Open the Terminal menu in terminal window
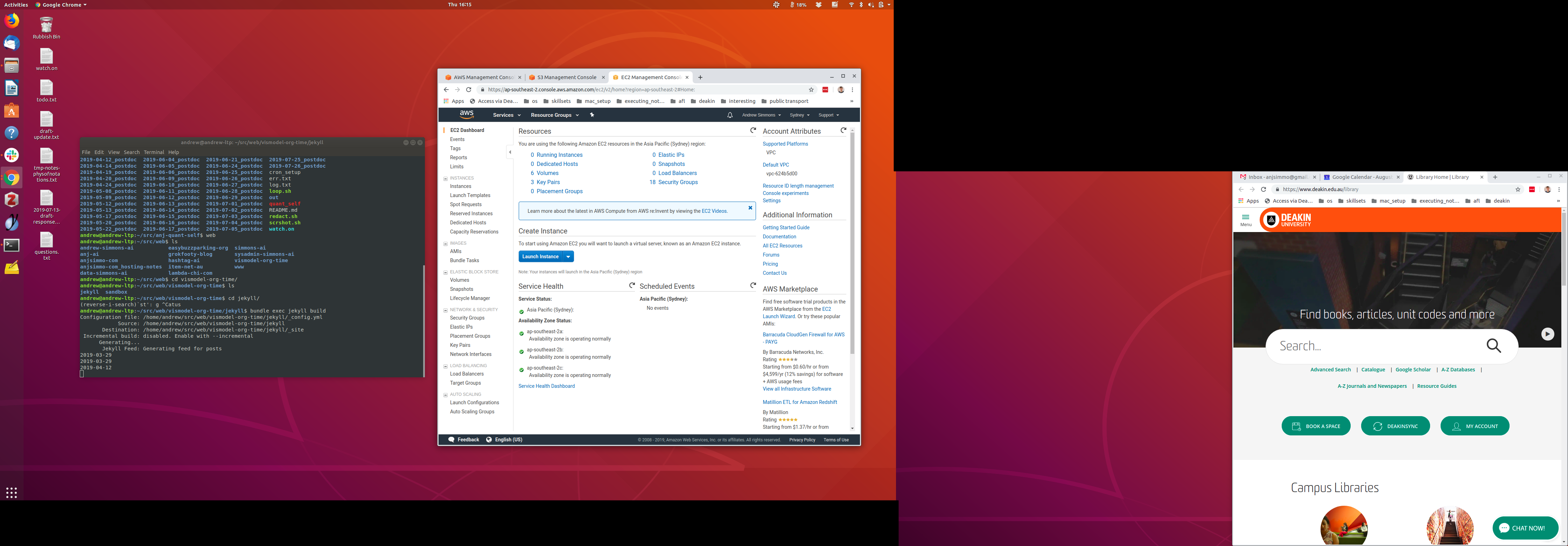1568x546 pixels. [x=153, y=152]
